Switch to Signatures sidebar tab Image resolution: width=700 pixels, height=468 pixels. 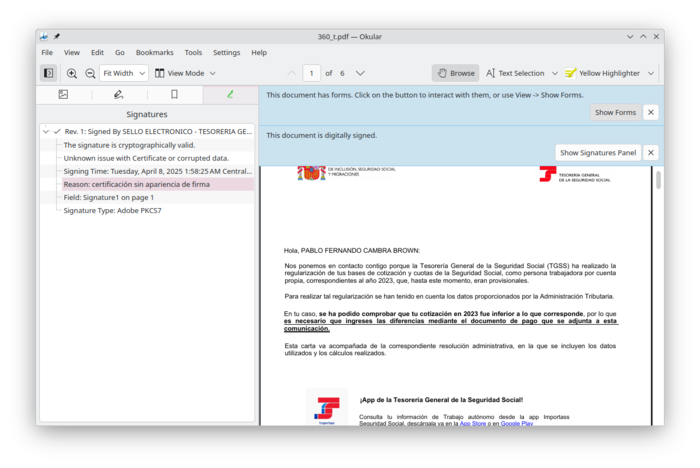pyautogui.click(x=230, y=95)
